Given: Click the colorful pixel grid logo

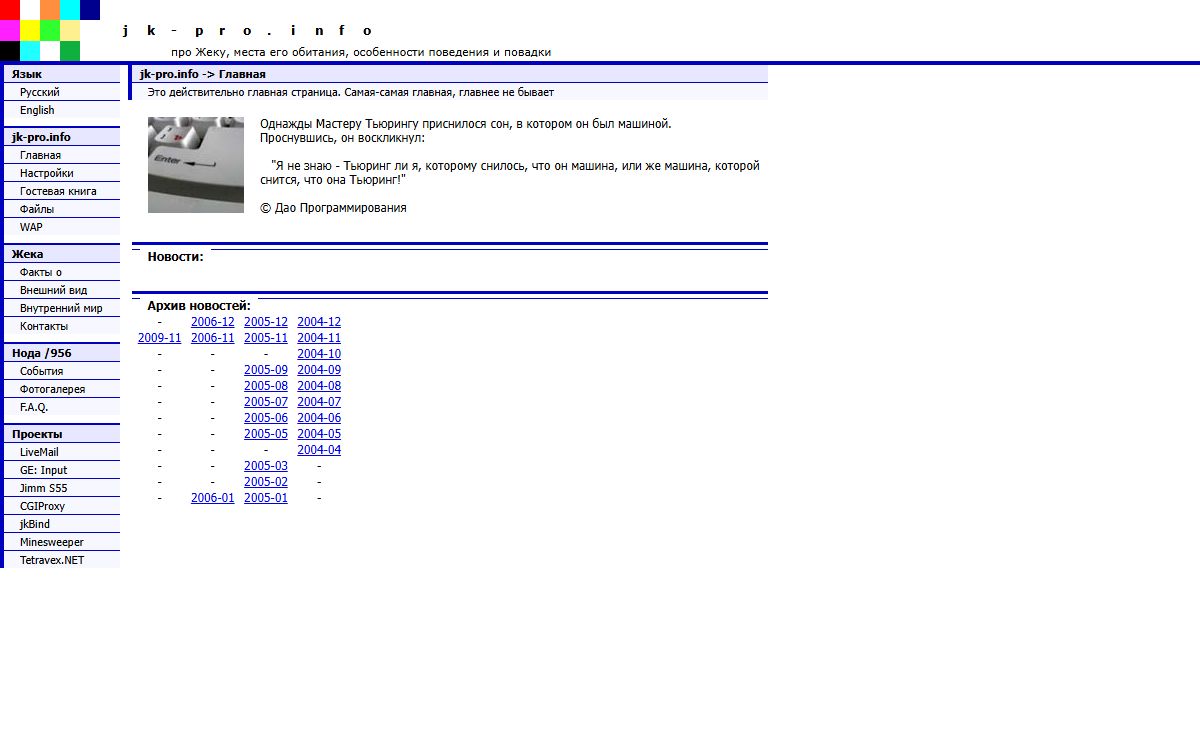Looking at the screenshot, I should 49,31.
